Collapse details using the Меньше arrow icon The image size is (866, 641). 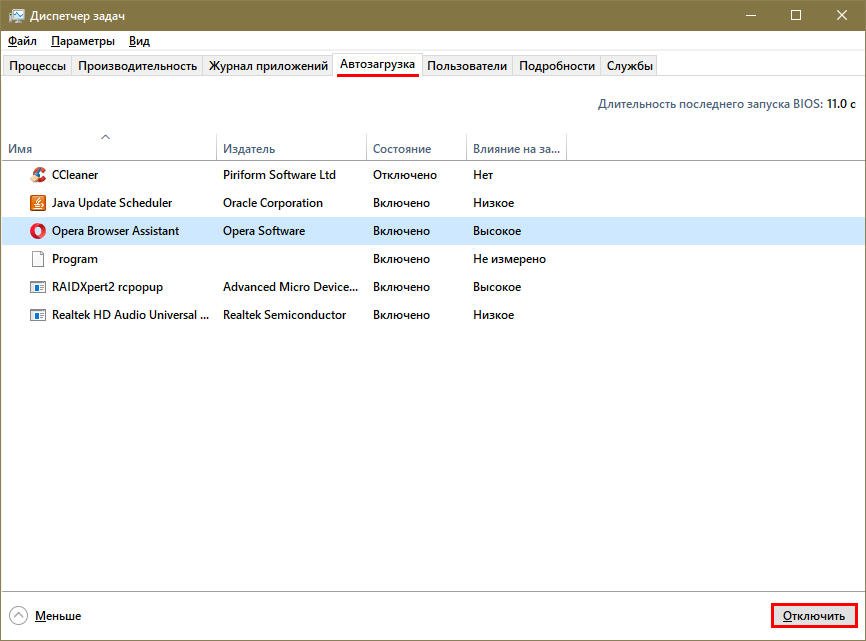pos(18,616)
